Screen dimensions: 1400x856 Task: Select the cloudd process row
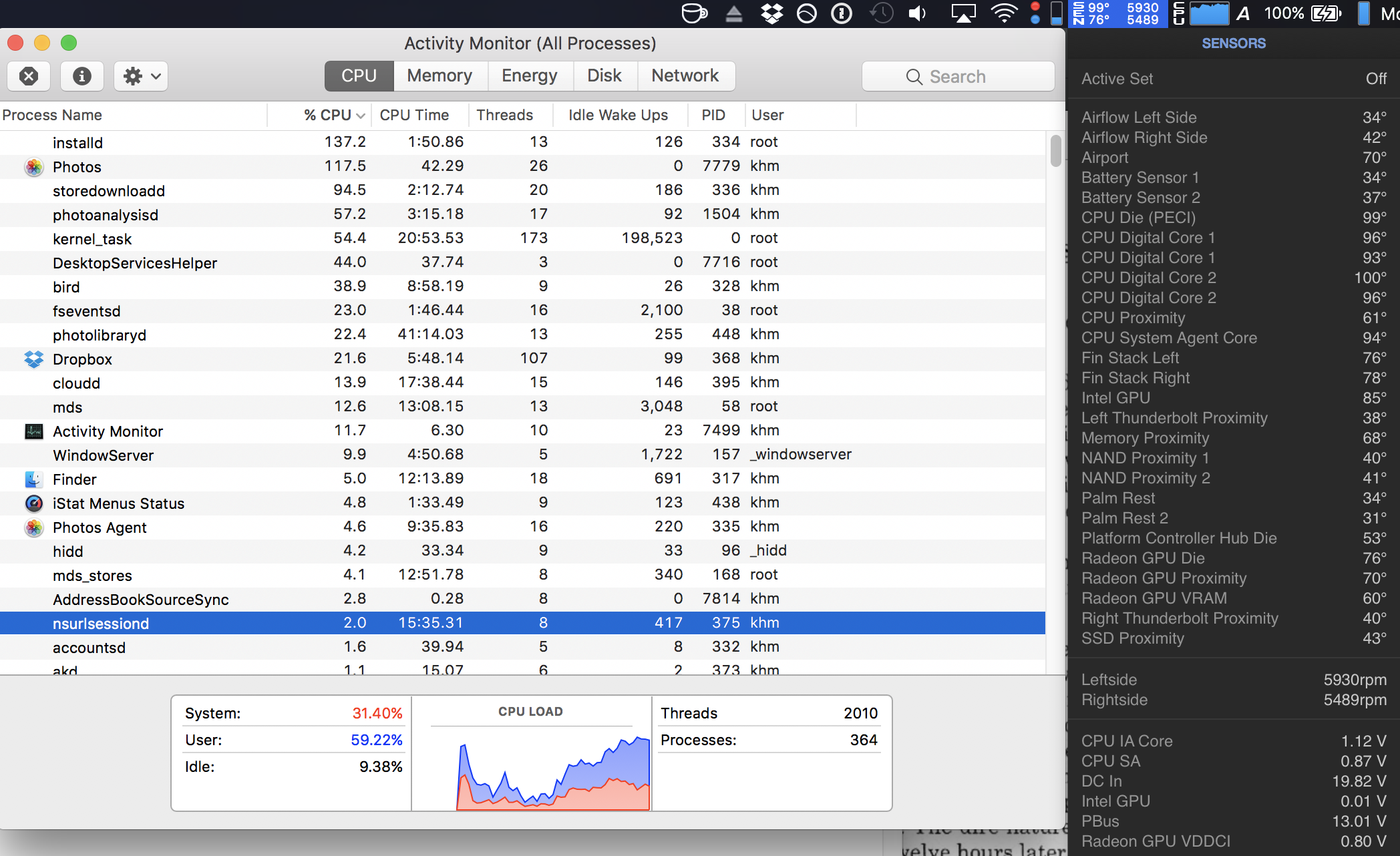(522, 383)
